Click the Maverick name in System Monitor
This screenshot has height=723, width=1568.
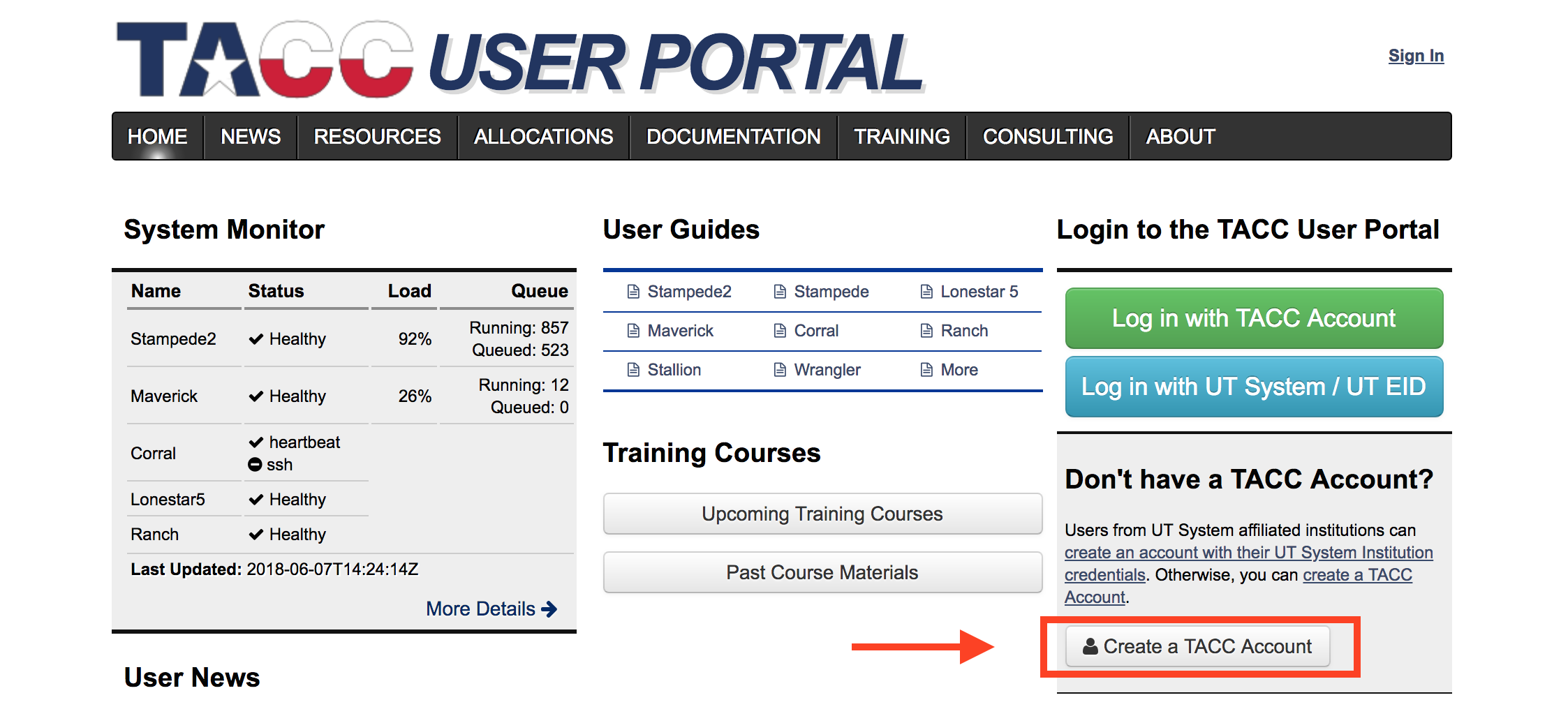[164, 396]
